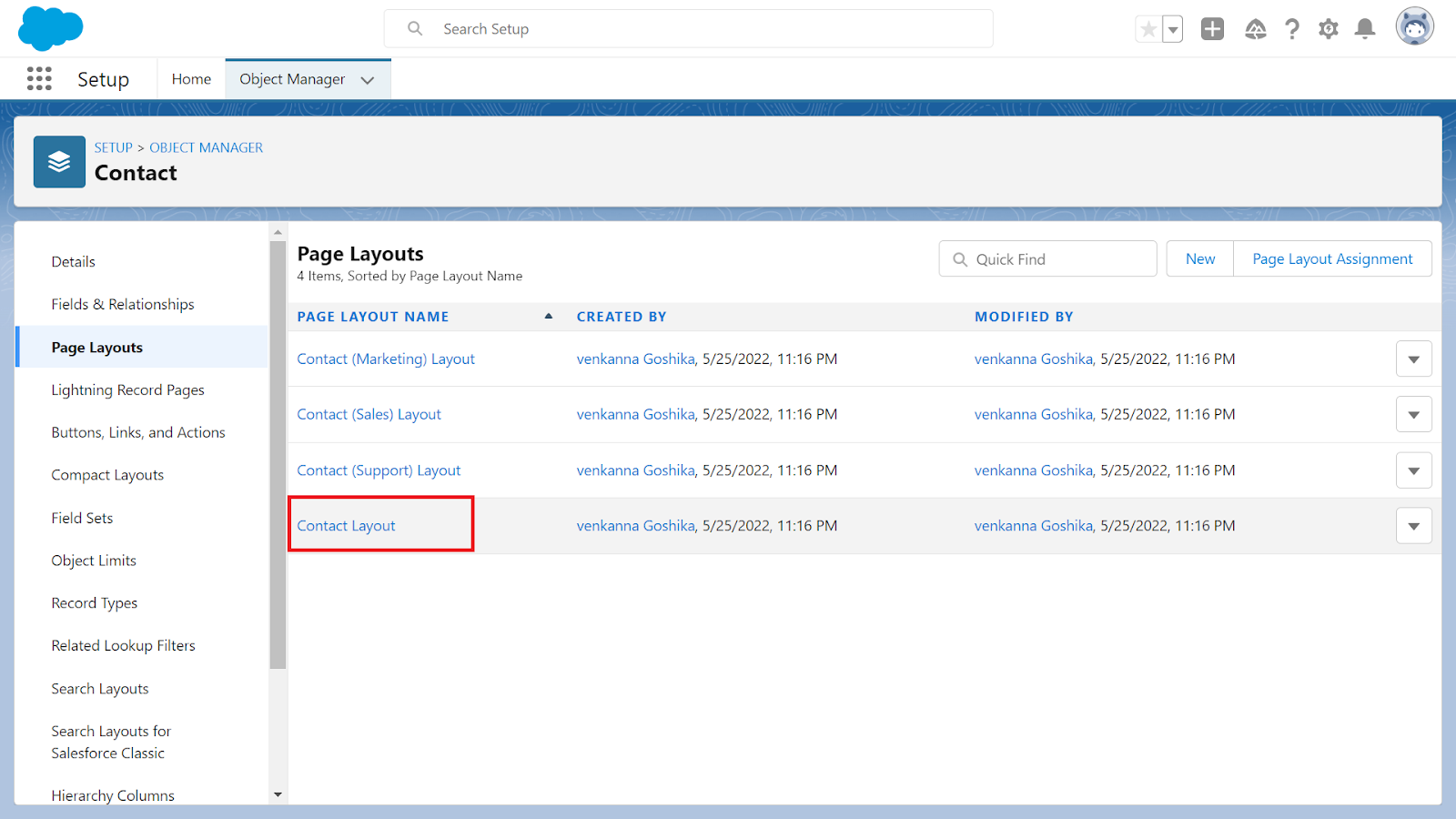Open creator venkanna Goshika on Contact Layout row
This screenshot has width=1456, height=819.
(x=636, y=526)
